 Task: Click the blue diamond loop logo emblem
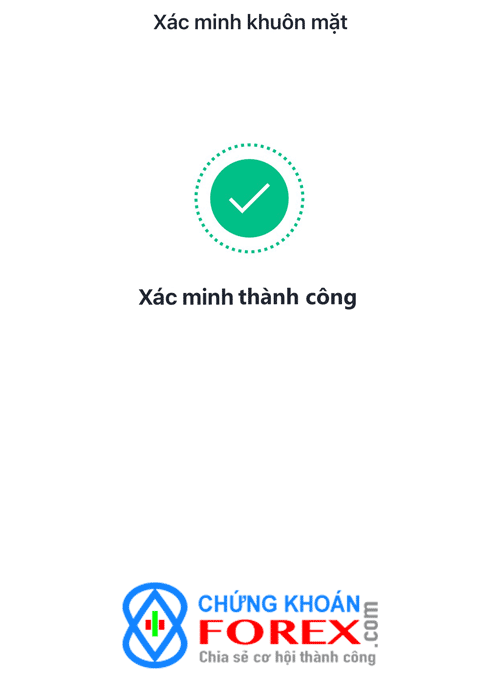click(155, 625)
